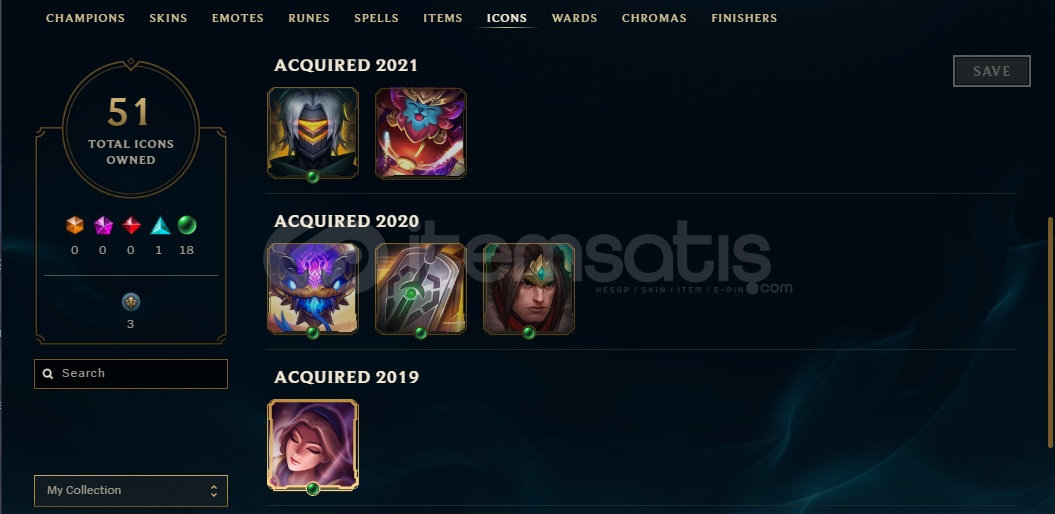Open the Skins tab
This screenshot has height=514, width=1055.
(x=168, y=18)
